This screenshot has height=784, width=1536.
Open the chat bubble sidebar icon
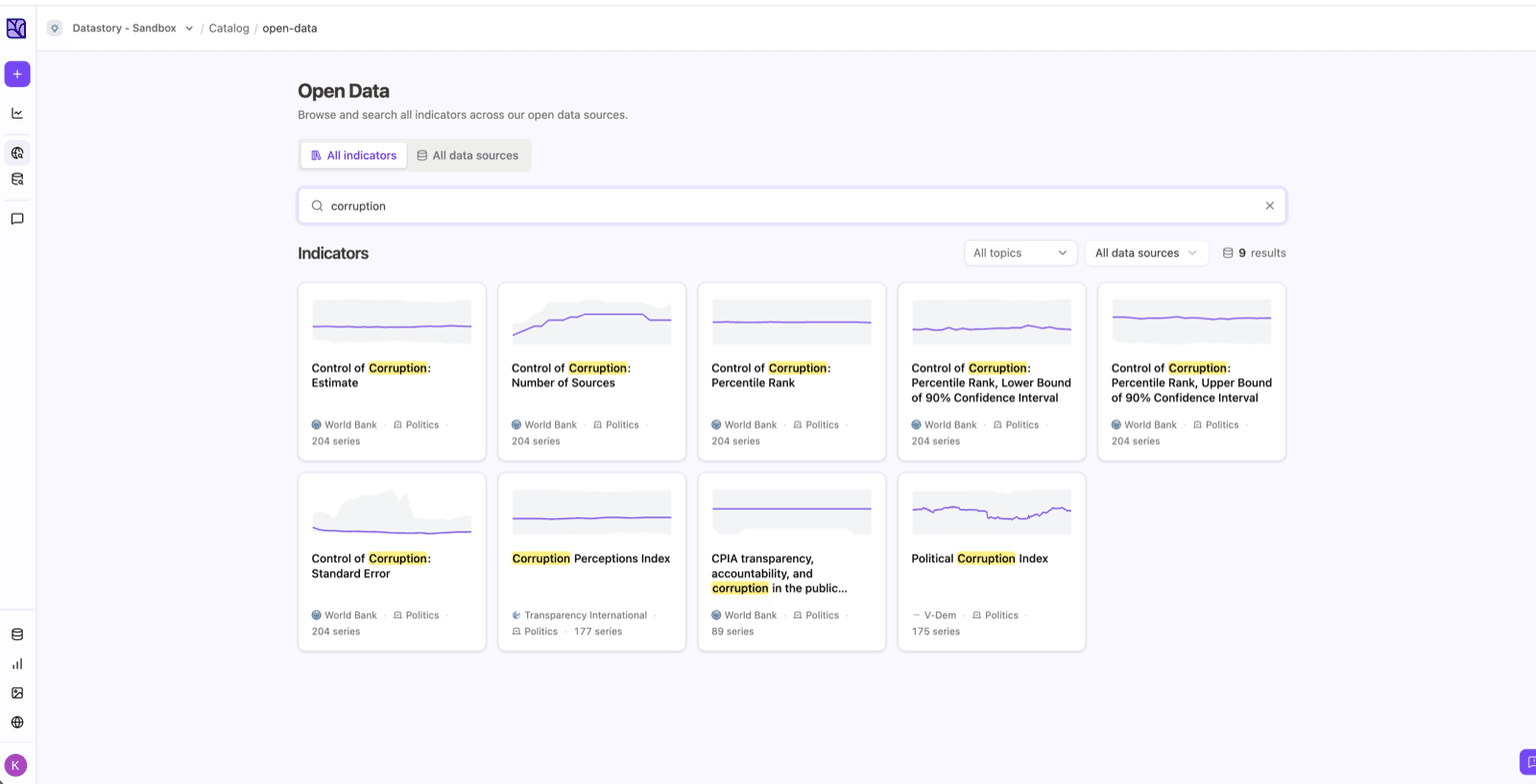point(17,218)
